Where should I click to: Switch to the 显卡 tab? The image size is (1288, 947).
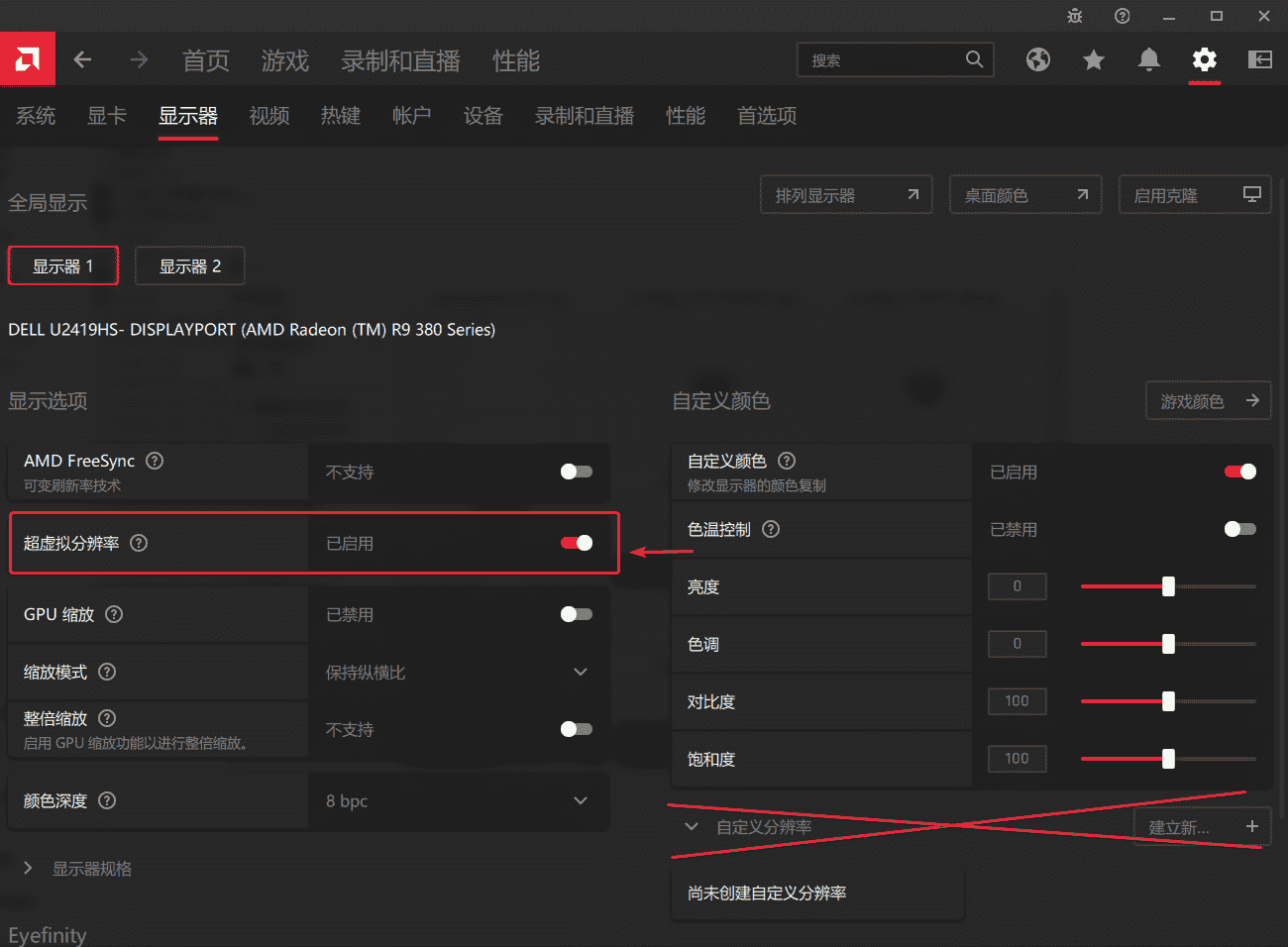point(107,116)
